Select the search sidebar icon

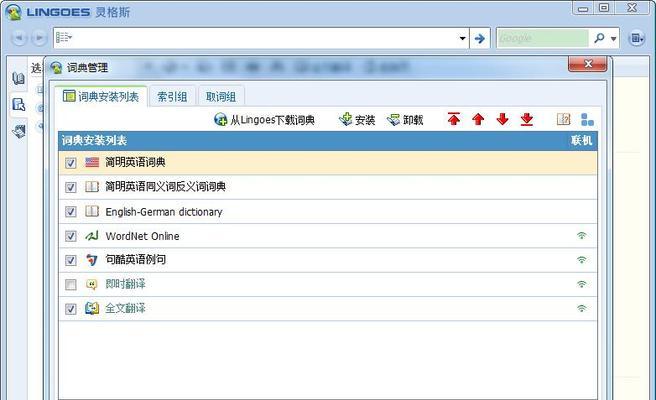coord(18,105)
